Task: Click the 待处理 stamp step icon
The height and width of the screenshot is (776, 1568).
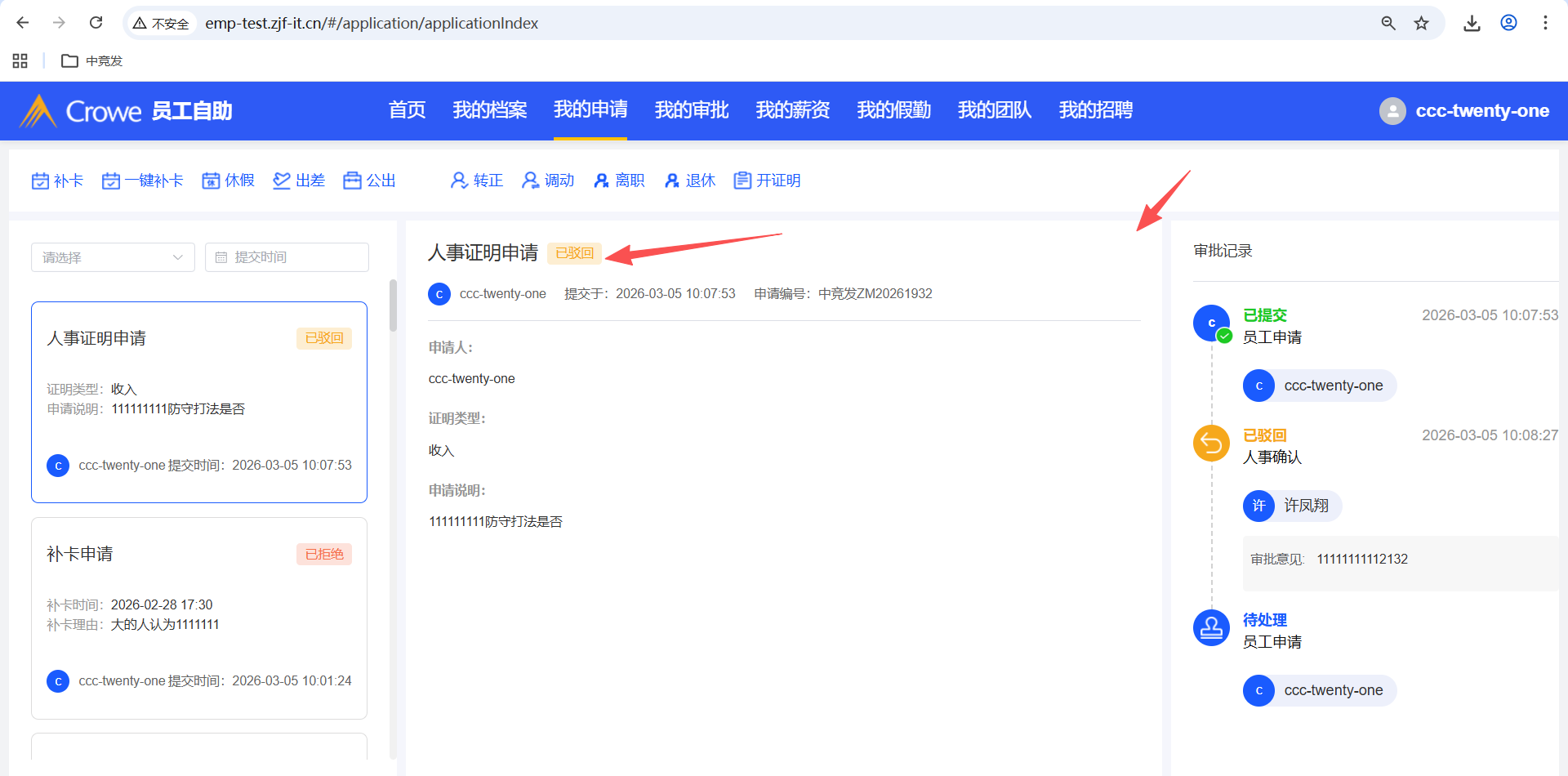Action: [1211, 628]
